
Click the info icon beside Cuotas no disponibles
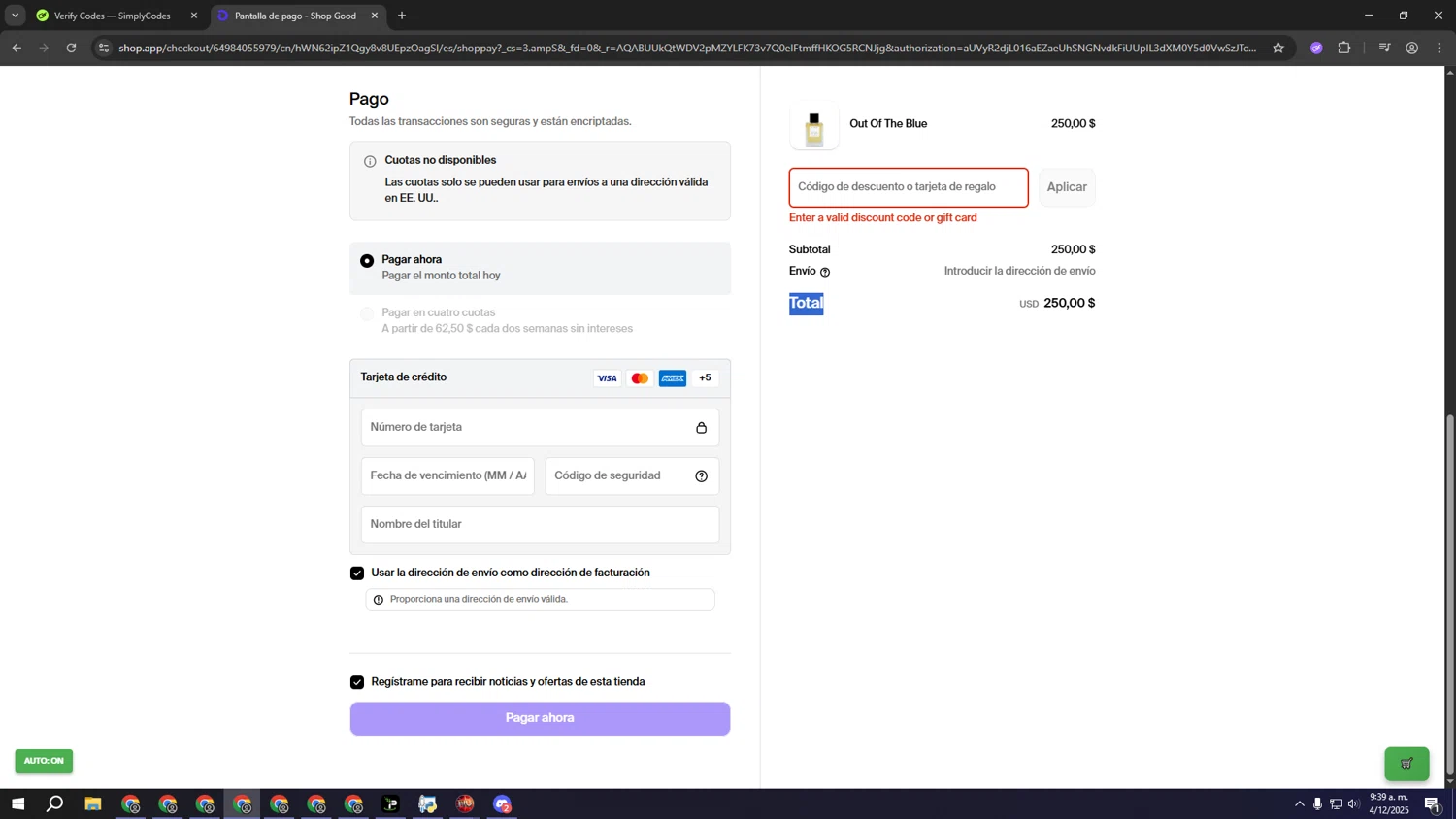point(370,161)
